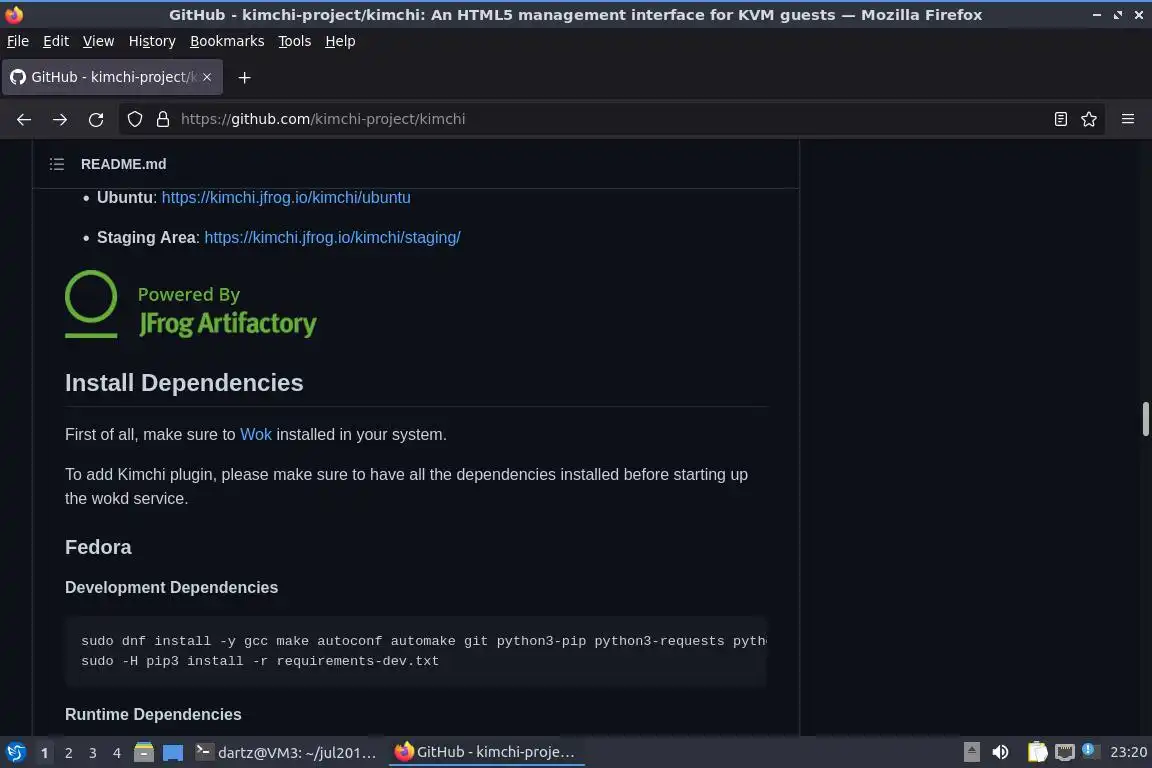1152x768 pixels.
Task: Go forward with the forward arrow
Action: pos(60,119)
